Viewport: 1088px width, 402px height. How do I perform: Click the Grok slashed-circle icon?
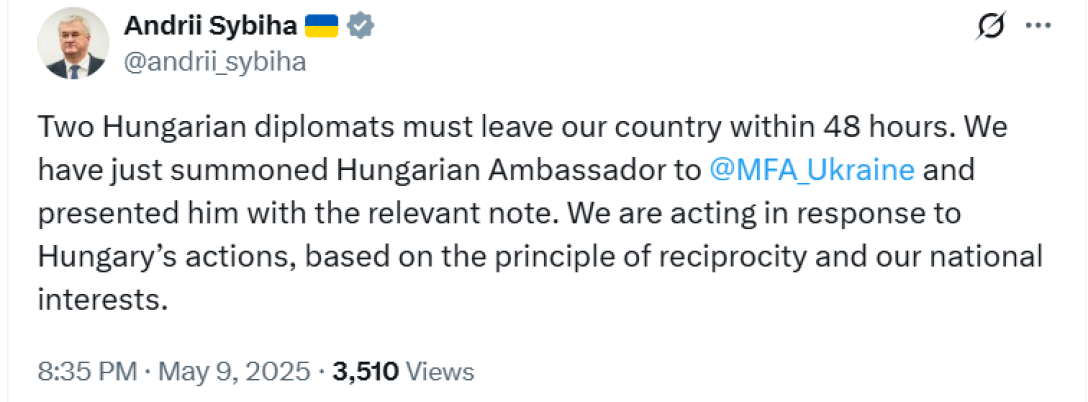click(x=990, y=29)
